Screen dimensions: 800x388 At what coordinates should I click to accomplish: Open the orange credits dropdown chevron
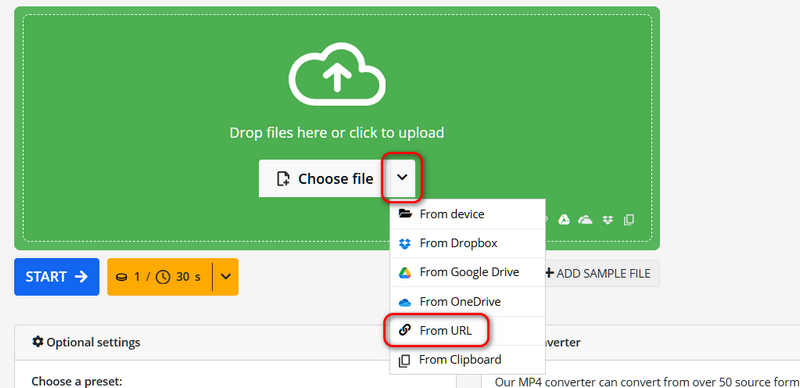tap(226, 277)
